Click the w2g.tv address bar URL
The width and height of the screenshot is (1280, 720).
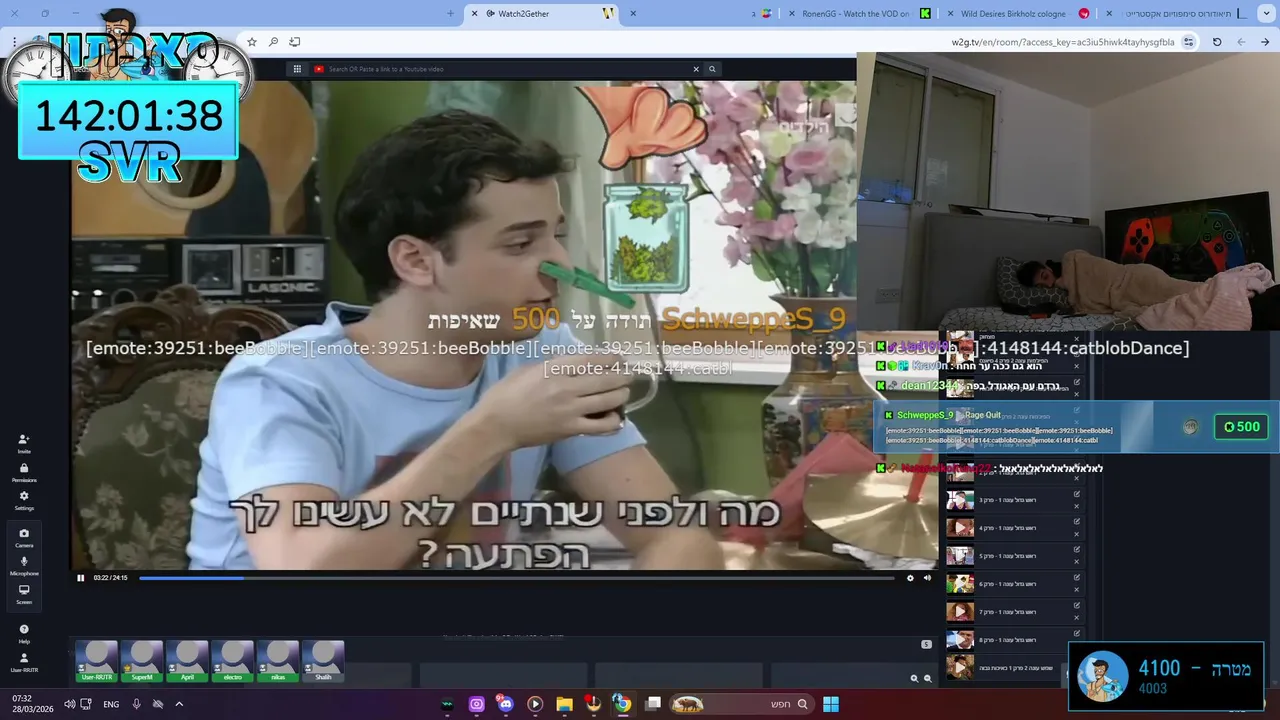coord(1063,42)
